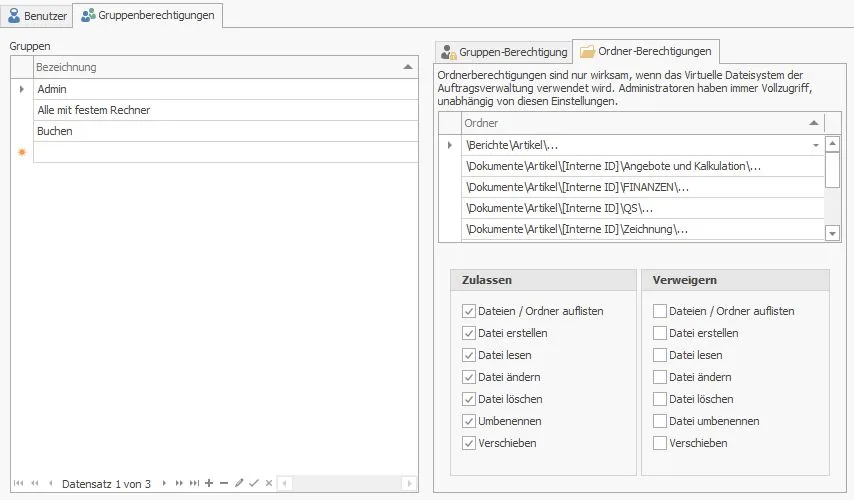Edit record with pencil icon
854x500 pixels.
[x=239, y=483]
